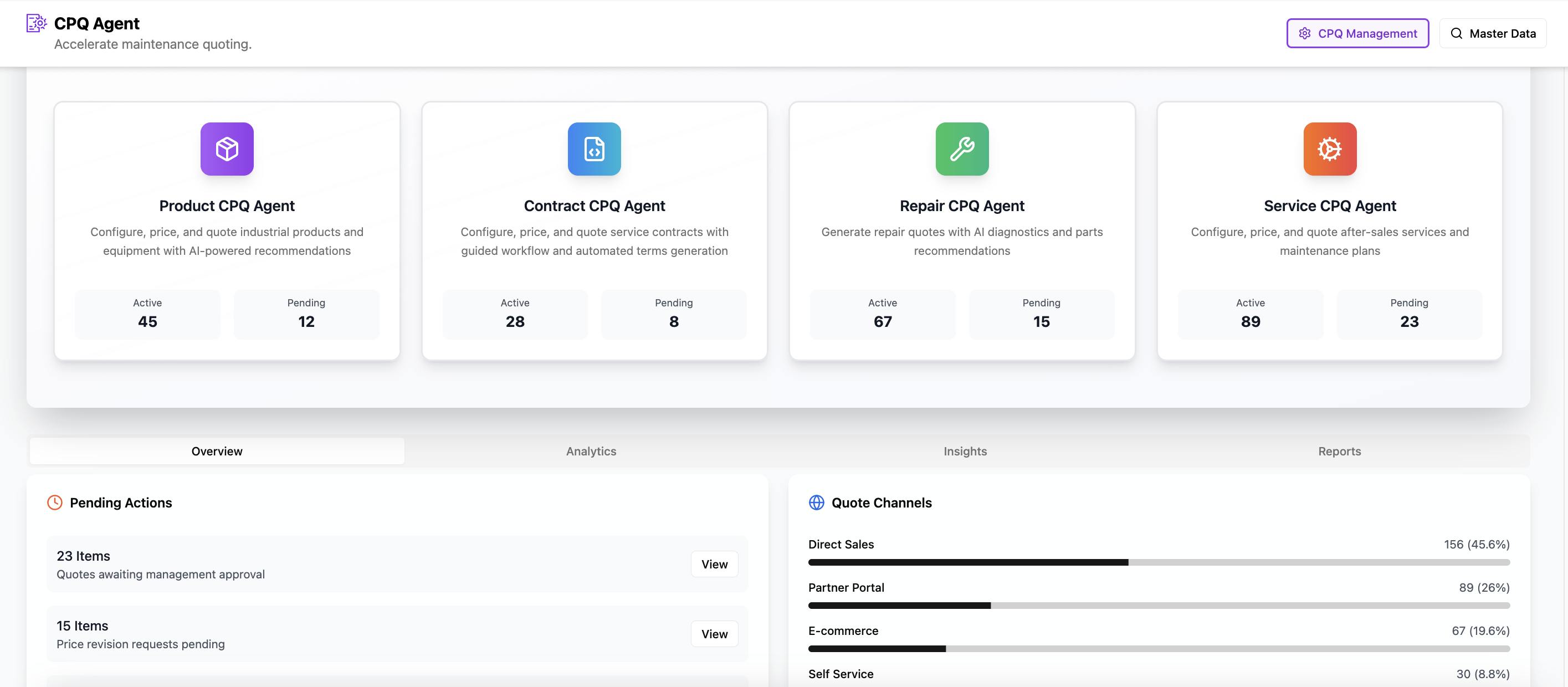Switch to the Analytics tab

[x=591, y=451]
